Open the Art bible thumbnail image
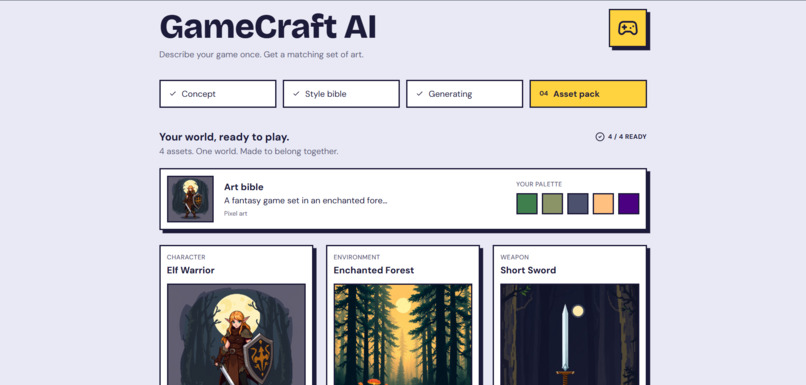Image resolution: width=806 pixels, height=385 pixels. pyautogui.click(x=190, y=199)
